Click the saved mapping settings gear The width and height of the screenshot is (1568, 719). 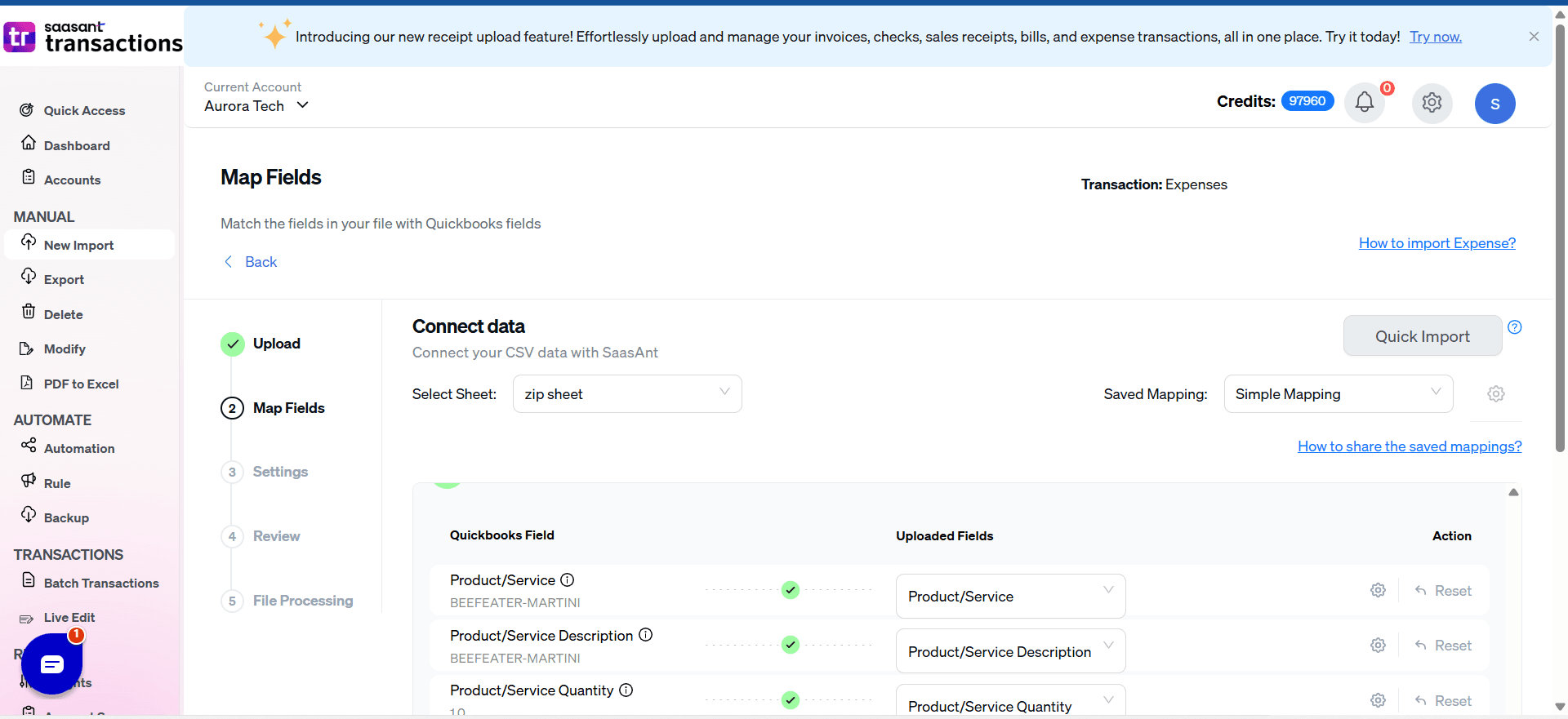(x=1495, y=394)
